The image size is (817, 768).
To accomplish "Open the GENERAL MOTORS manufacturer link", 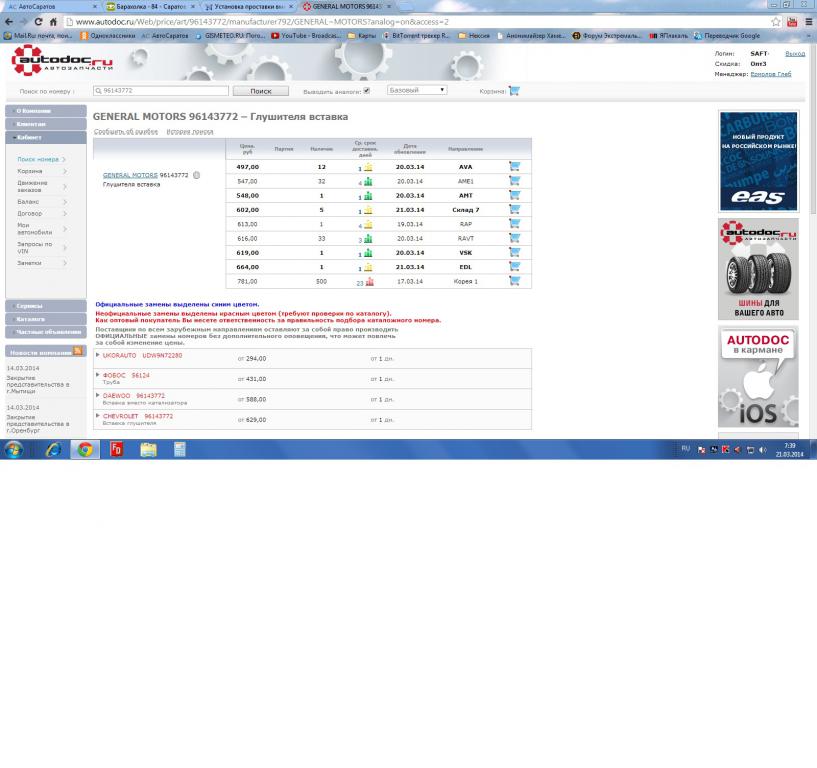I will click(130, 175).
